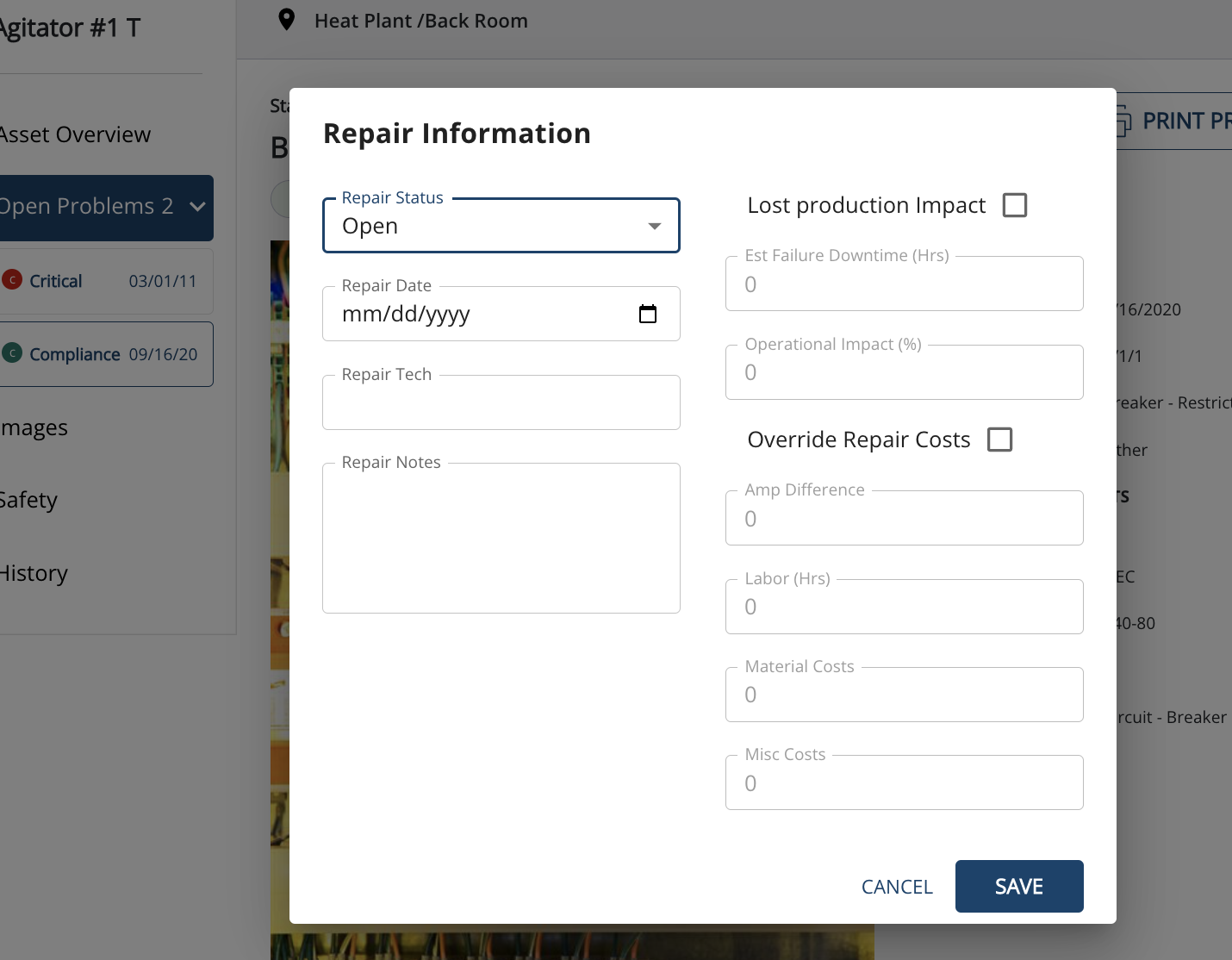
Task: Open the Asset Overview sidebar item
Action: click(76, 134)
